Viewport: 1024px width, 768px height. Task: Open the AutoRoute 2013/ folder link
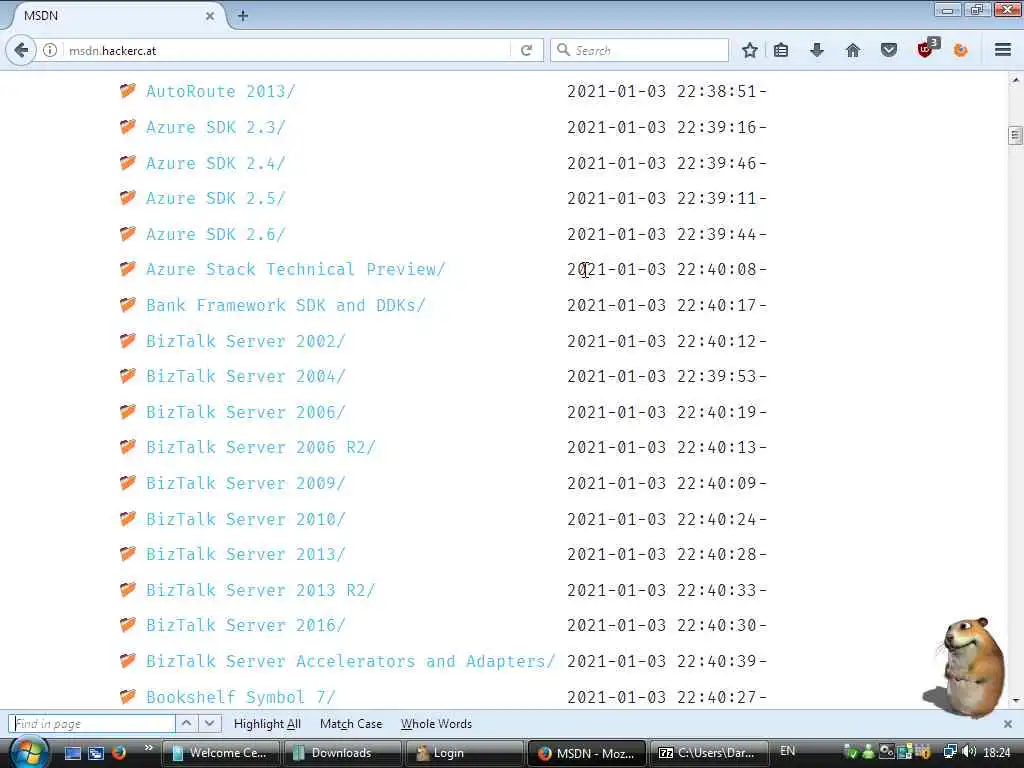pyautogui.click(x=221, y=91)
